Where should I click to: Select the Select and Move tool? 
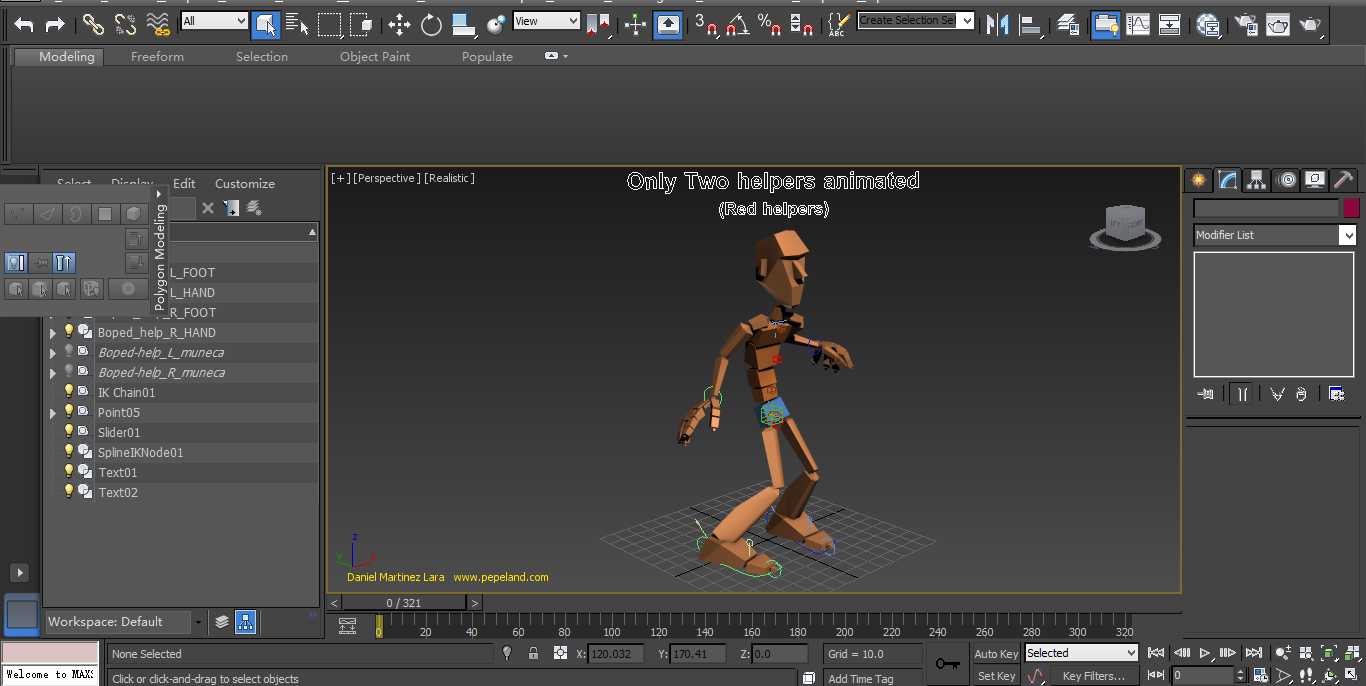coord(399,25)
